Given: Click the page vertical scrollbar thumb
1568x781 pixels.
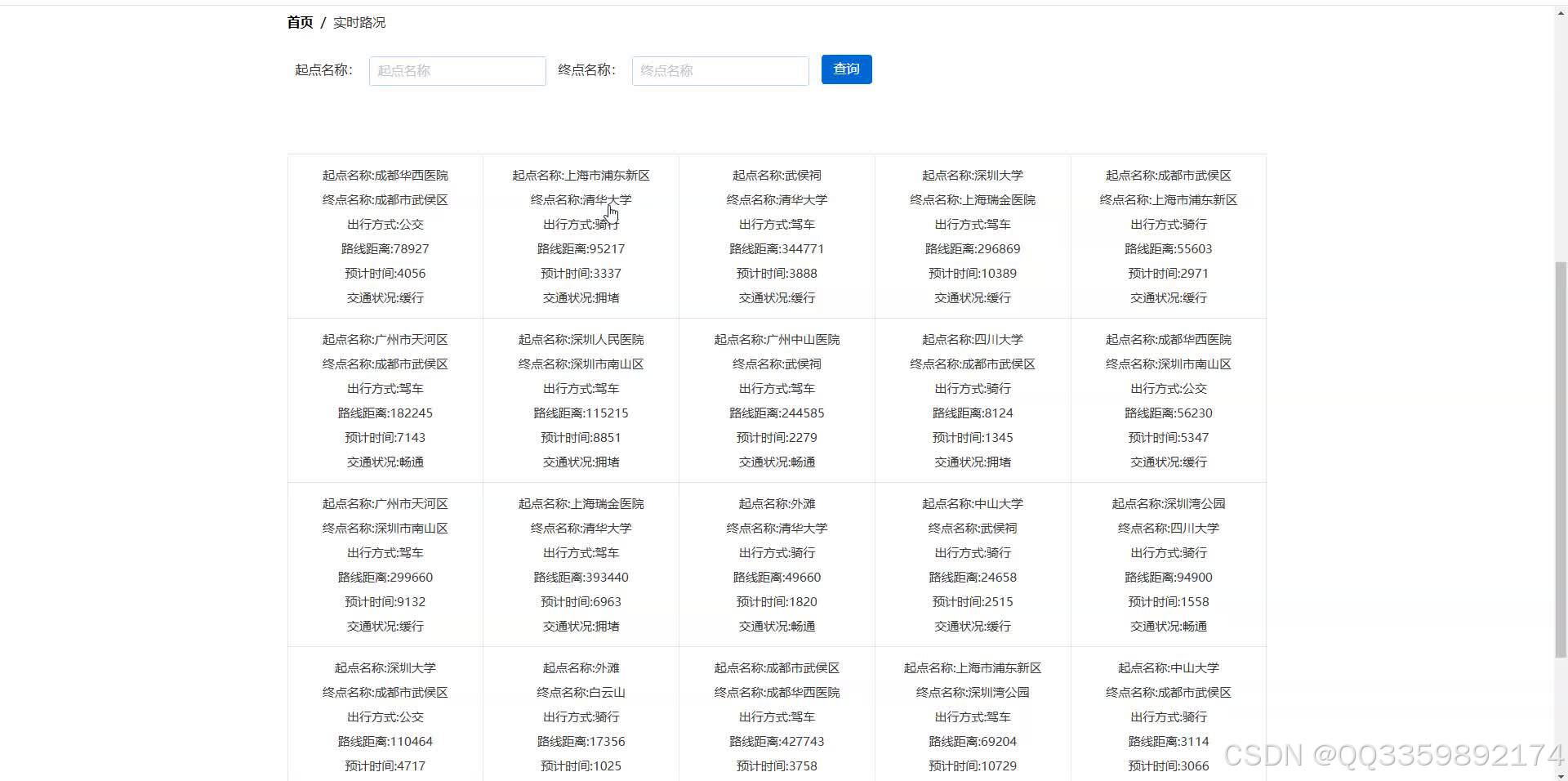Looking at the screenshot, I should coord(1561,459).
